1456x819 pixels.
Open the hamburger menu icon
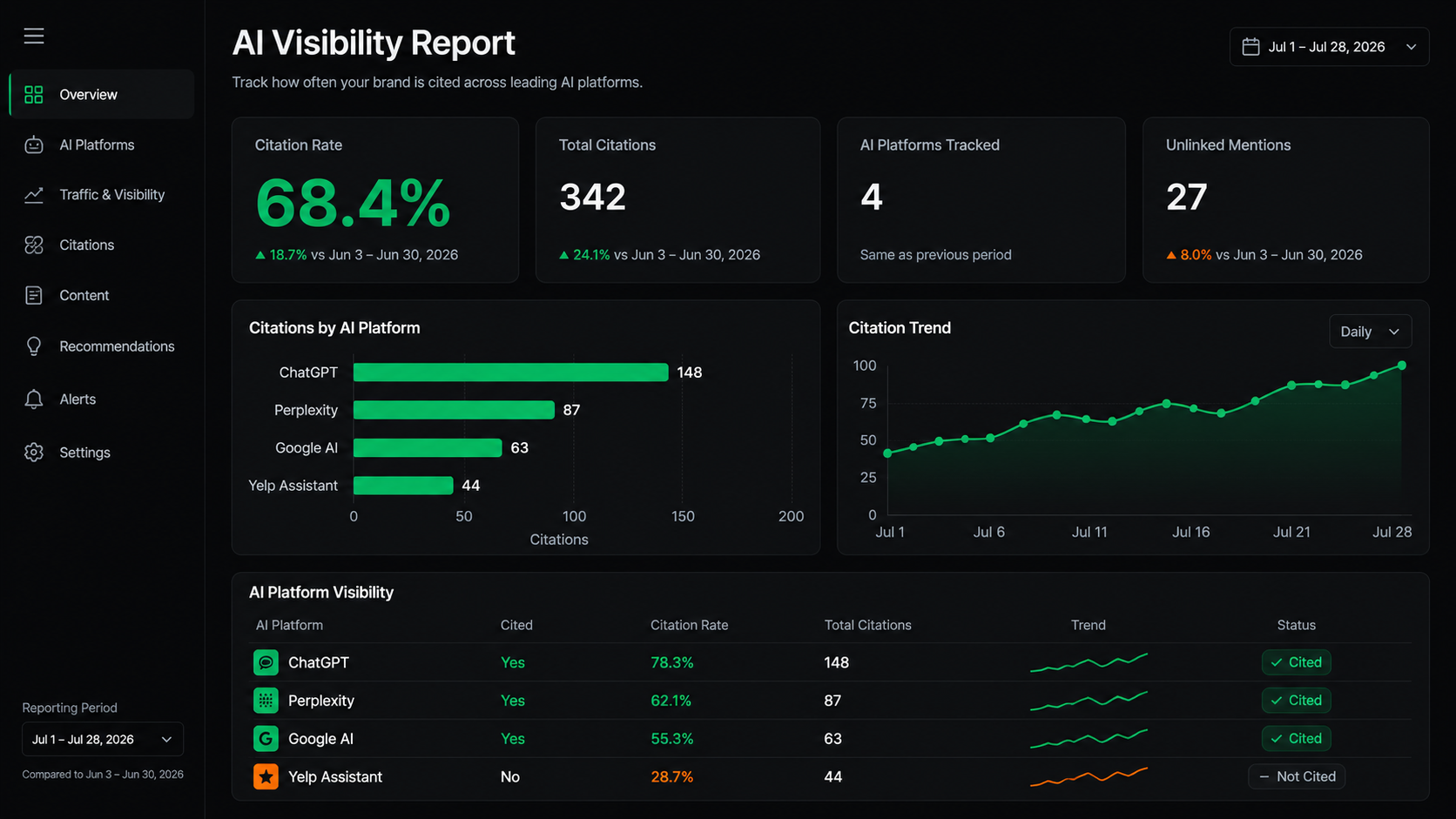(34, 36)
